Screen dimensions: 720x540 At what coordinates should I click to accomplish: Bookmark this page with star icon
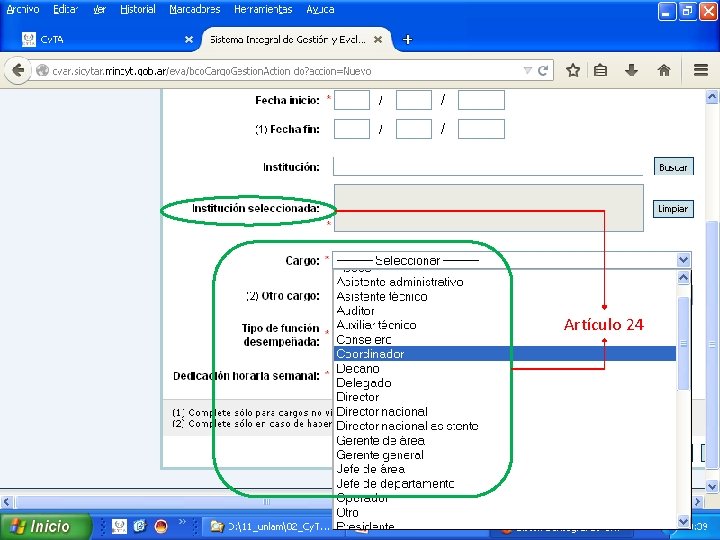(x=573, y=70)
